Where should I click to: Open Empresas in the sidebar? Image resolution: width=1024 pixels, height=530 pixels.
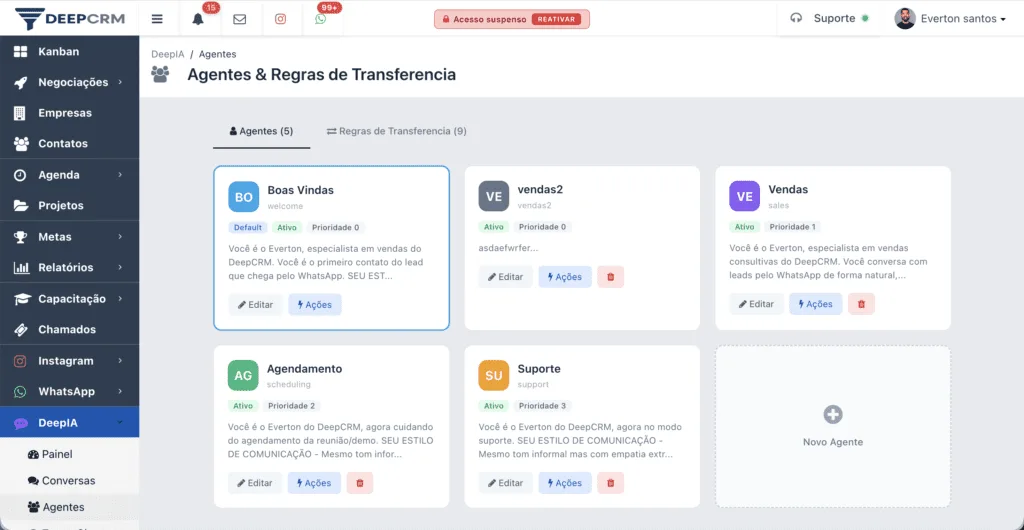click(69, 113)
